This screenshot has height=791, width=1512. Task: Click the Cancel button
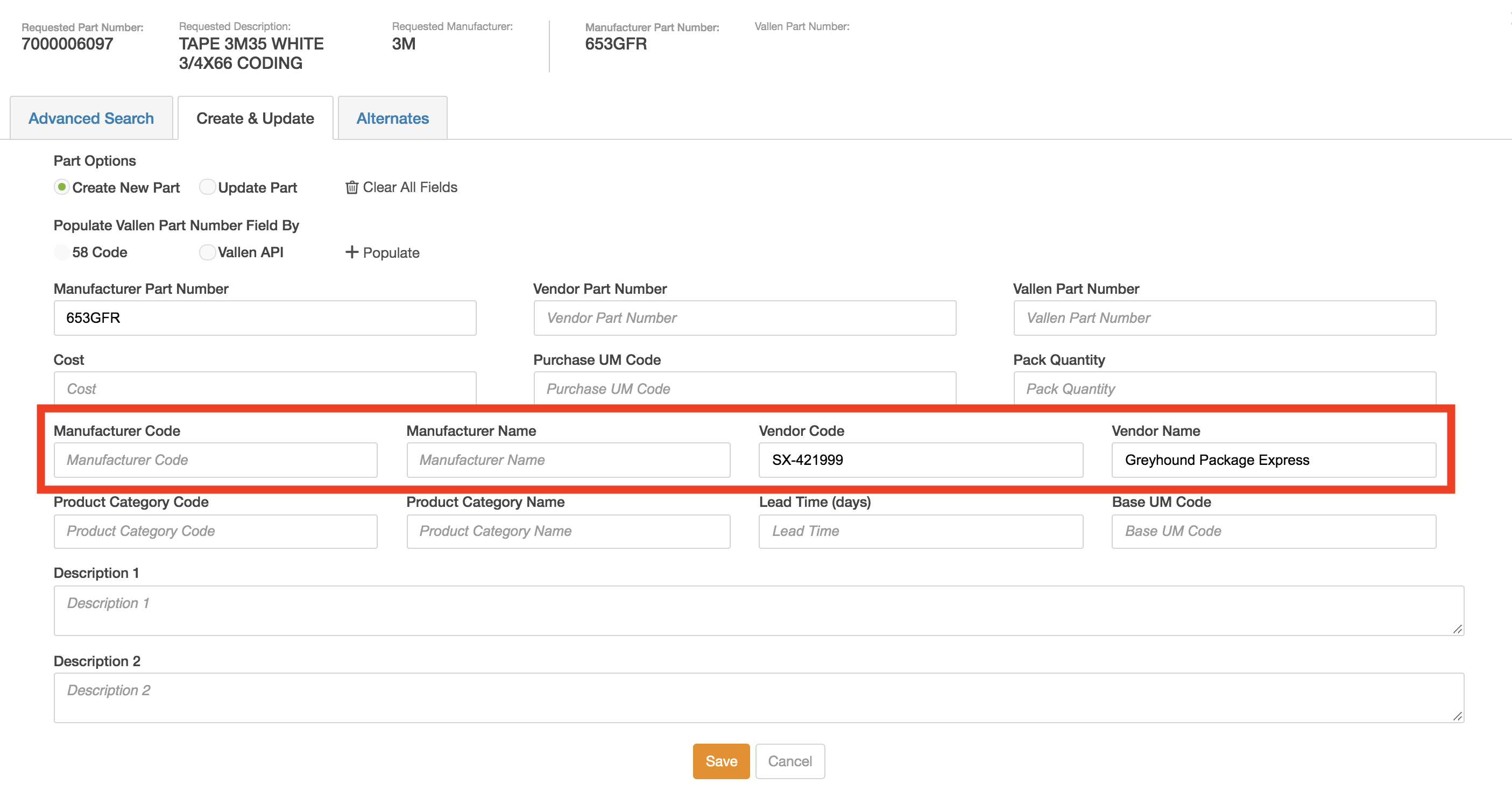pyautogui.click(x=789, y=761)
